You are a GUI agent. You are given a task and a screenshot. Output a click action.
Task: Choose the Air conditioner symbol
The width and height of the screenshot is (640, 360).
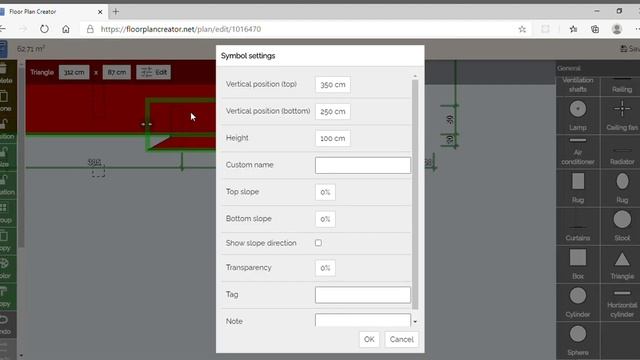click(578, 151)
